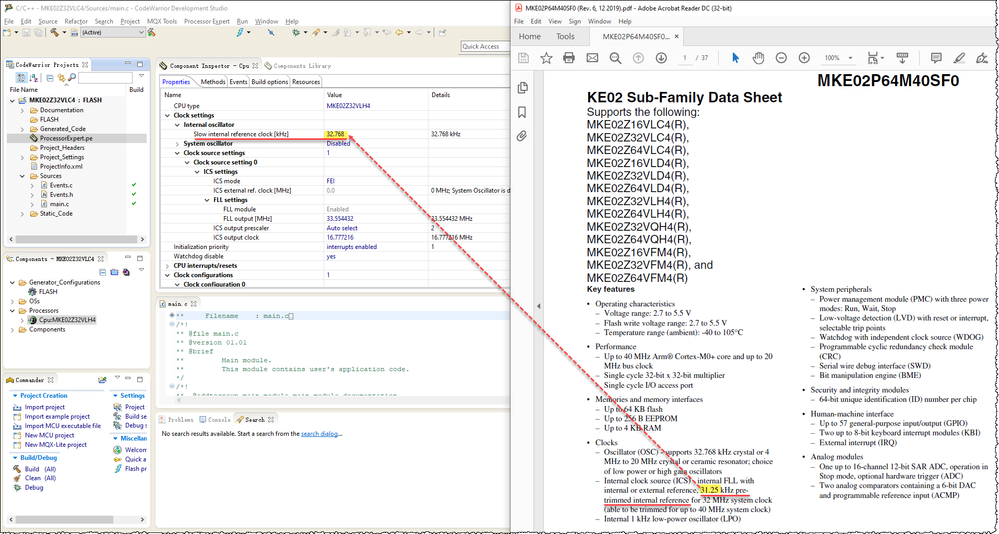Switch to the Methods tab in Component Inspector
This screenshot has width=999, height=534.
coord(213,82)
